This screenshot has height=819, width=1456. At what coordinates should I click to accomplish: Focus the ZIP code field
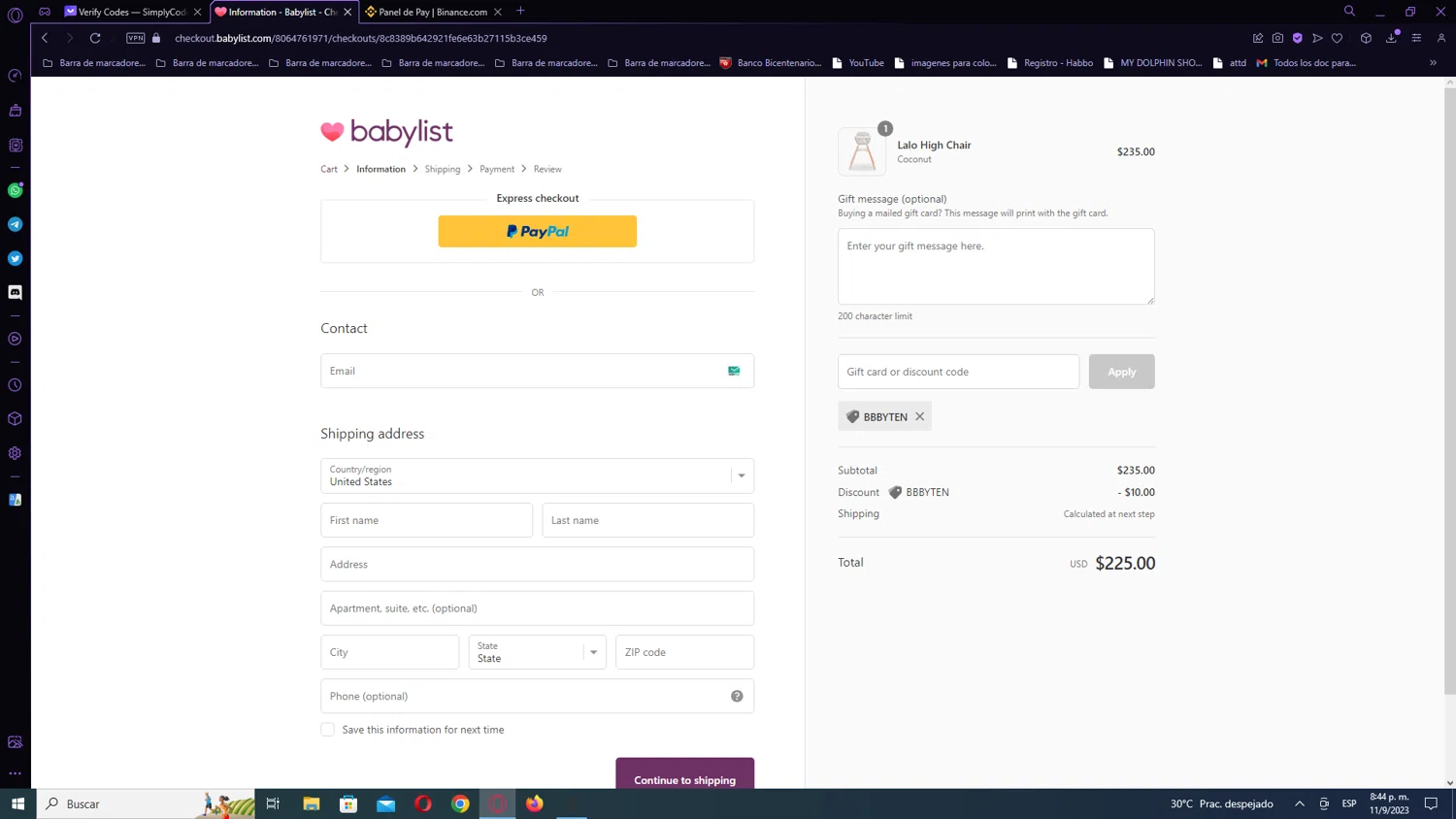[x=684, y=652]
